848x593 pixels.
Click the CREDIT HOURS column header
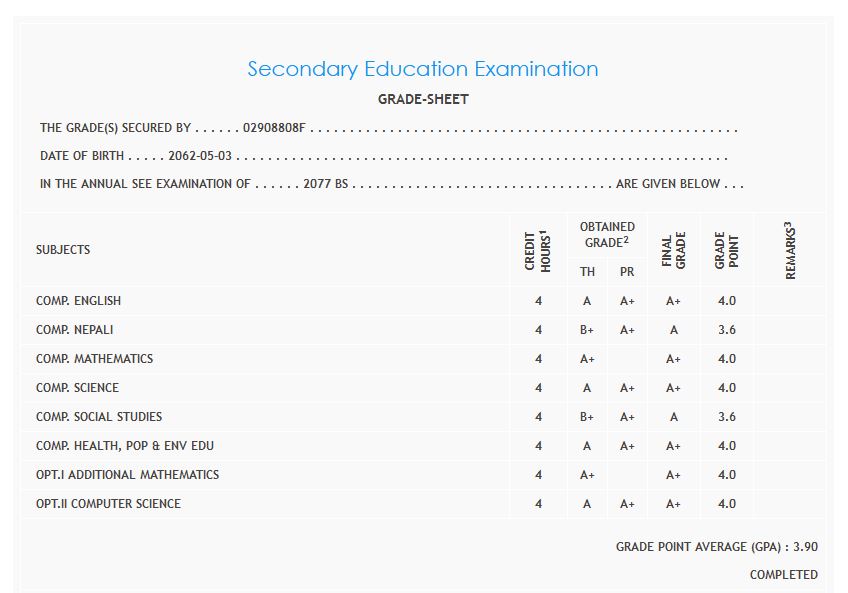tap(538, 250)
